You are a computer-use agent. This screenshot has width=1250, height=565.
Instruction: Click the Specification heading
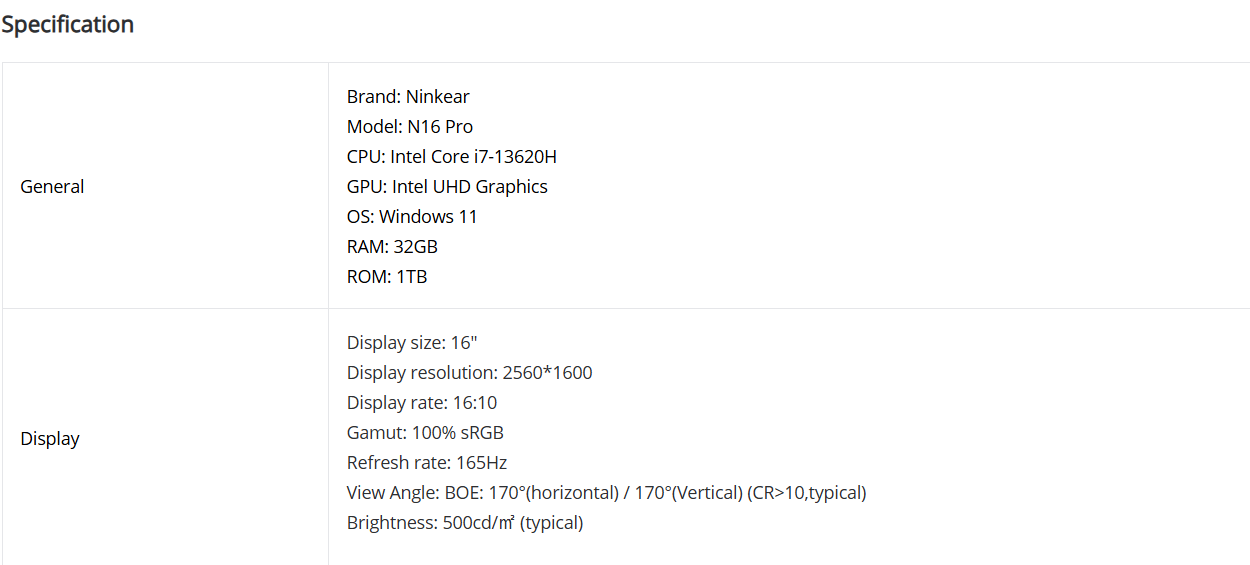coord(67,24)
